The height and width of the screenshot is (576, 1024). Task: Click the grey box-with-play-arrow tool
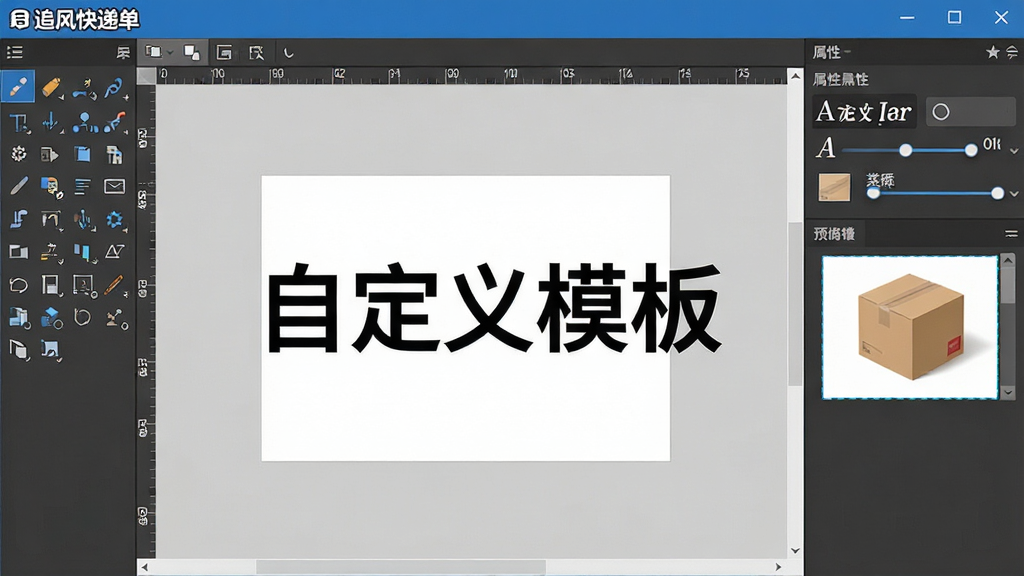click(x=50, y=155)
